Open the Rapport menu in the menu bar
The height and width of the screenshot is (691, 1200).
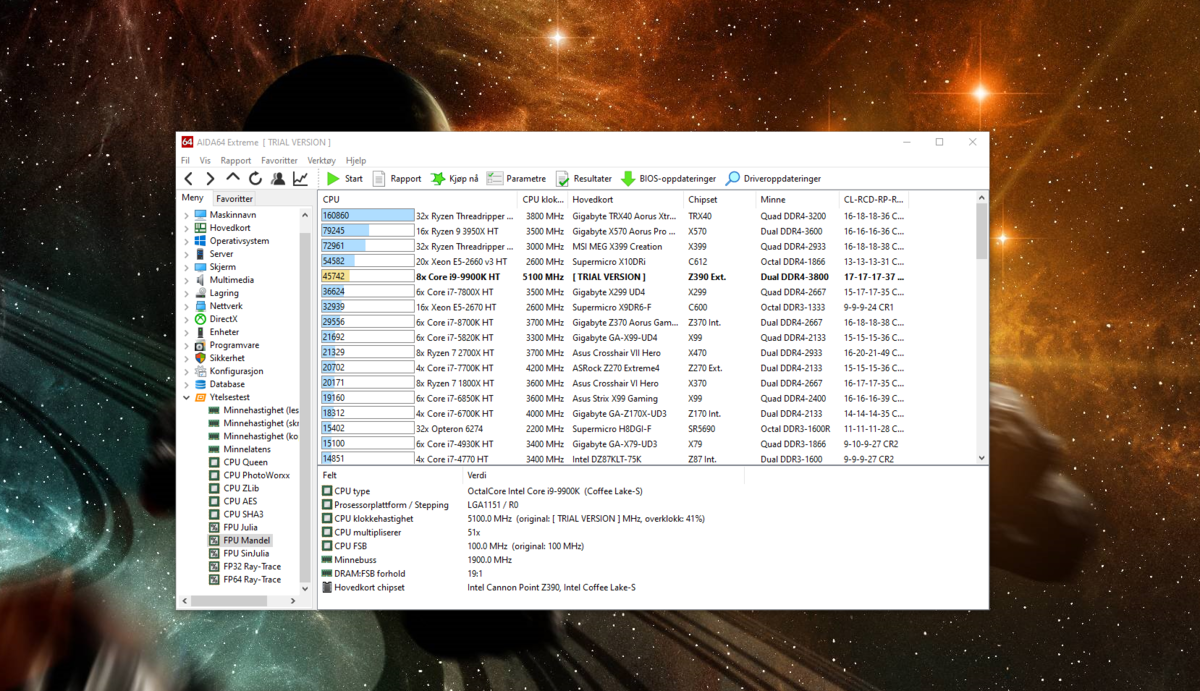tap(236, 160)
